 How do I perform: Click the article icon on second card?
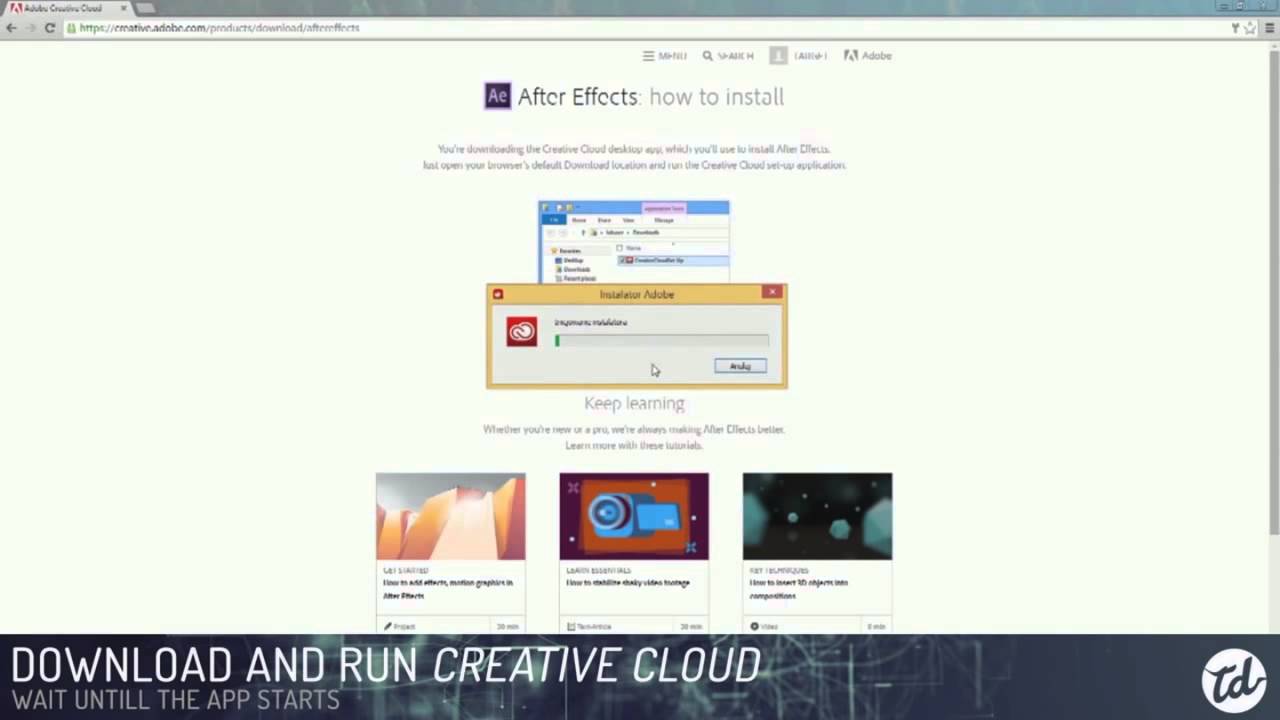[x=571, y=627]
